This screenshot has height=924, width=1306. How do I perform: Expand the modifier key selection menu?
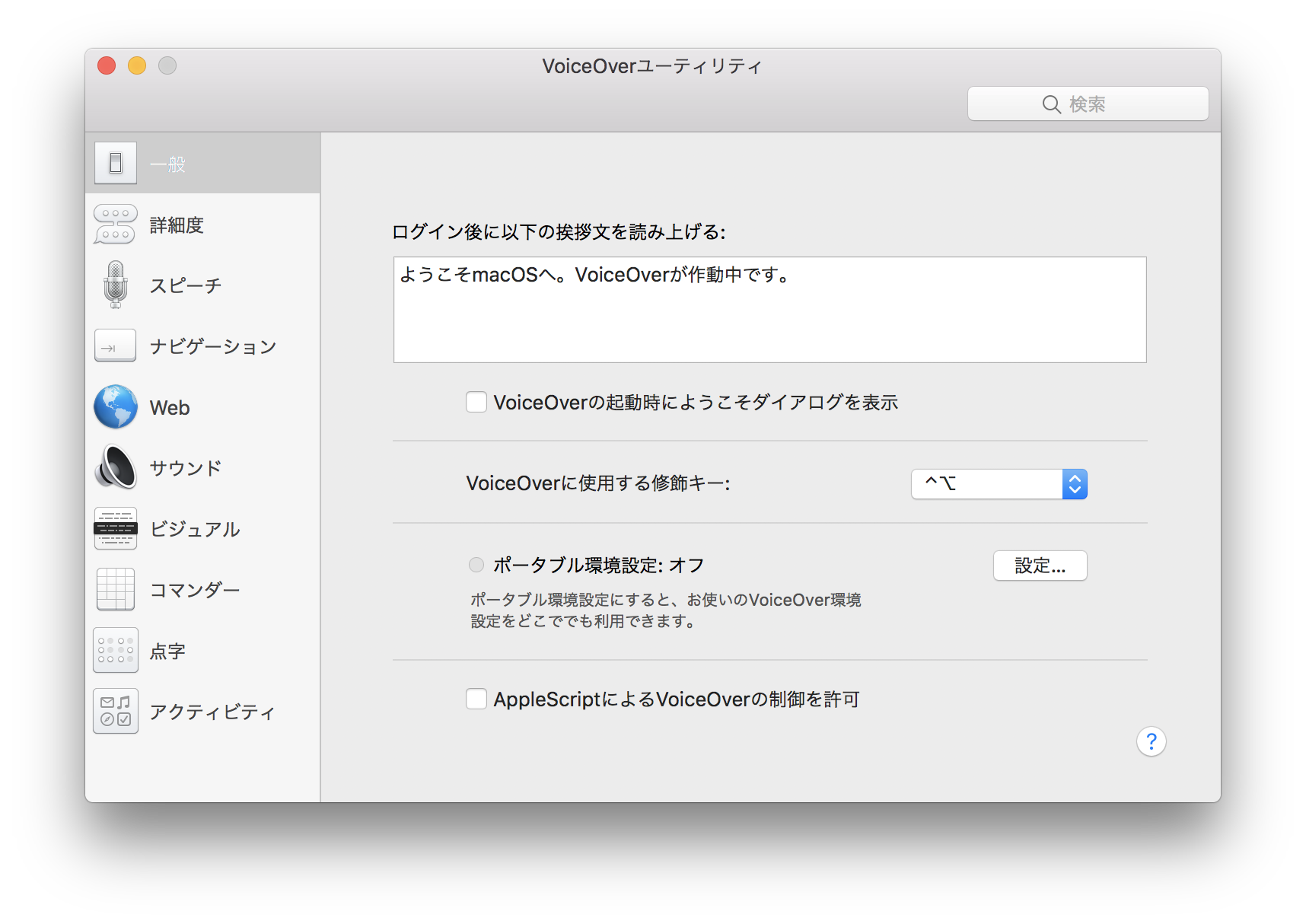[1075, 483]
